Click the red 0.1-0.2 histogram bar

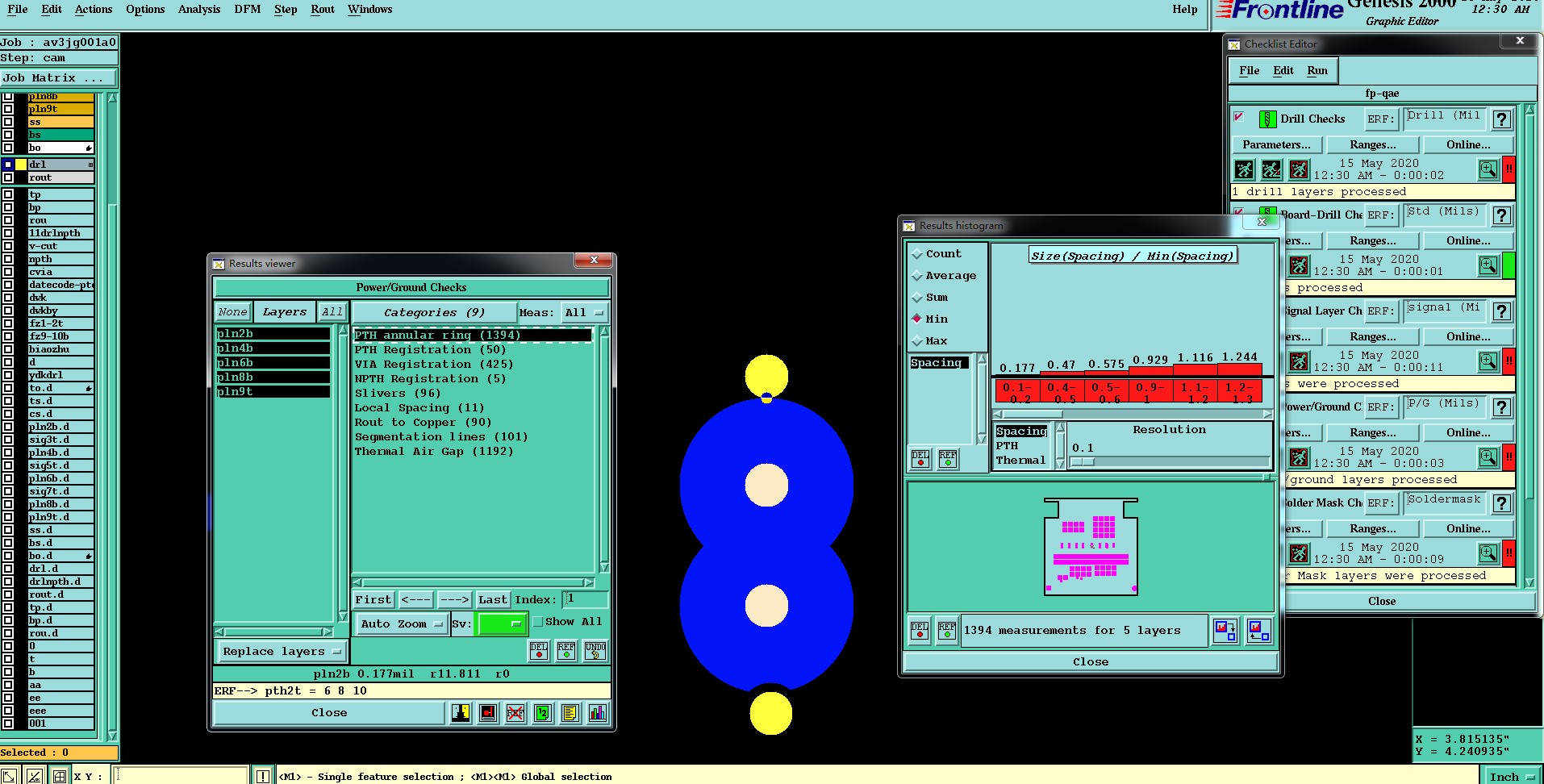click(x=1016, y=392)
